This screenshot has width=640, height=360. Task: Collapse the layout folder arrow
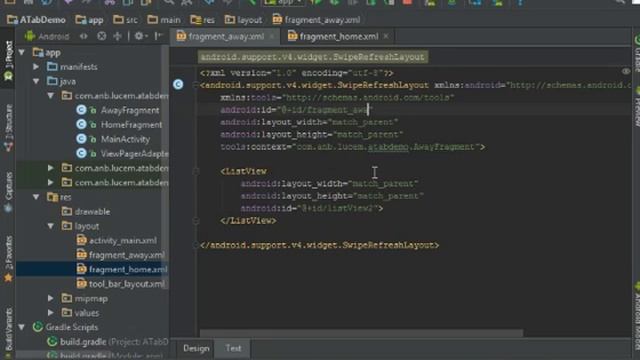click(x=51, y=226)
